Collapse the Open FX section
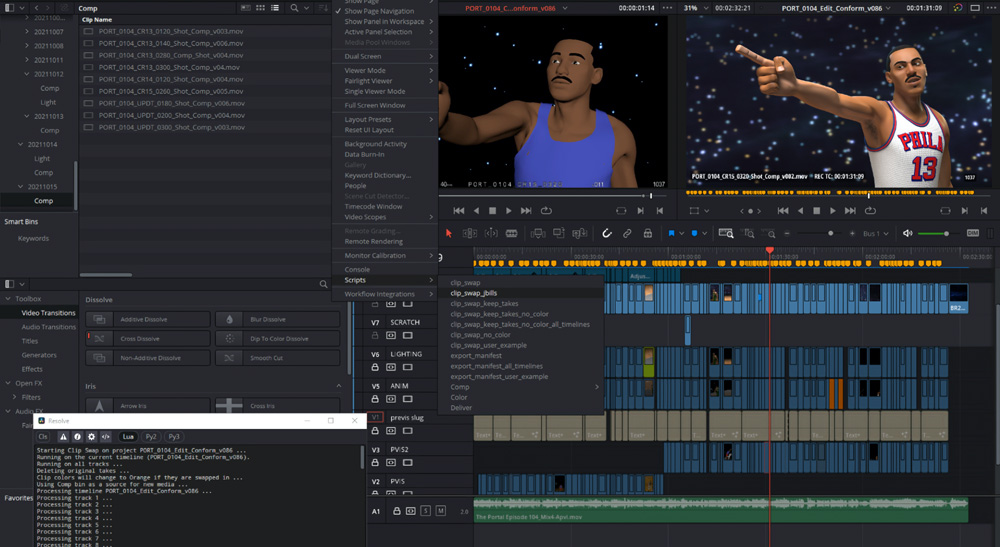1000x547 pixels. pyautogui.click(x=8, y=383)
